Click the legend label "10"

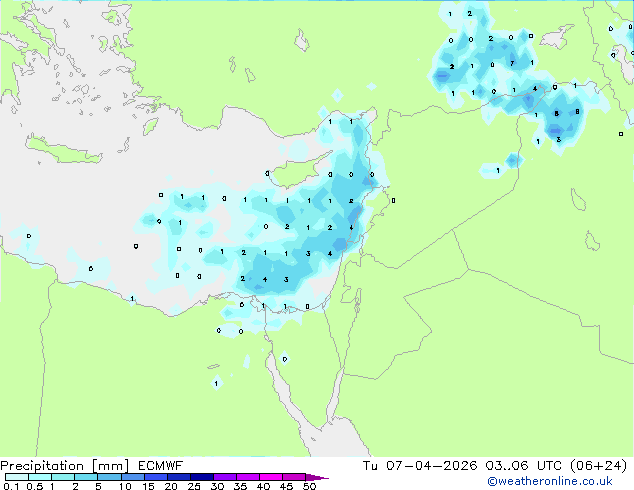click(125, 486)
